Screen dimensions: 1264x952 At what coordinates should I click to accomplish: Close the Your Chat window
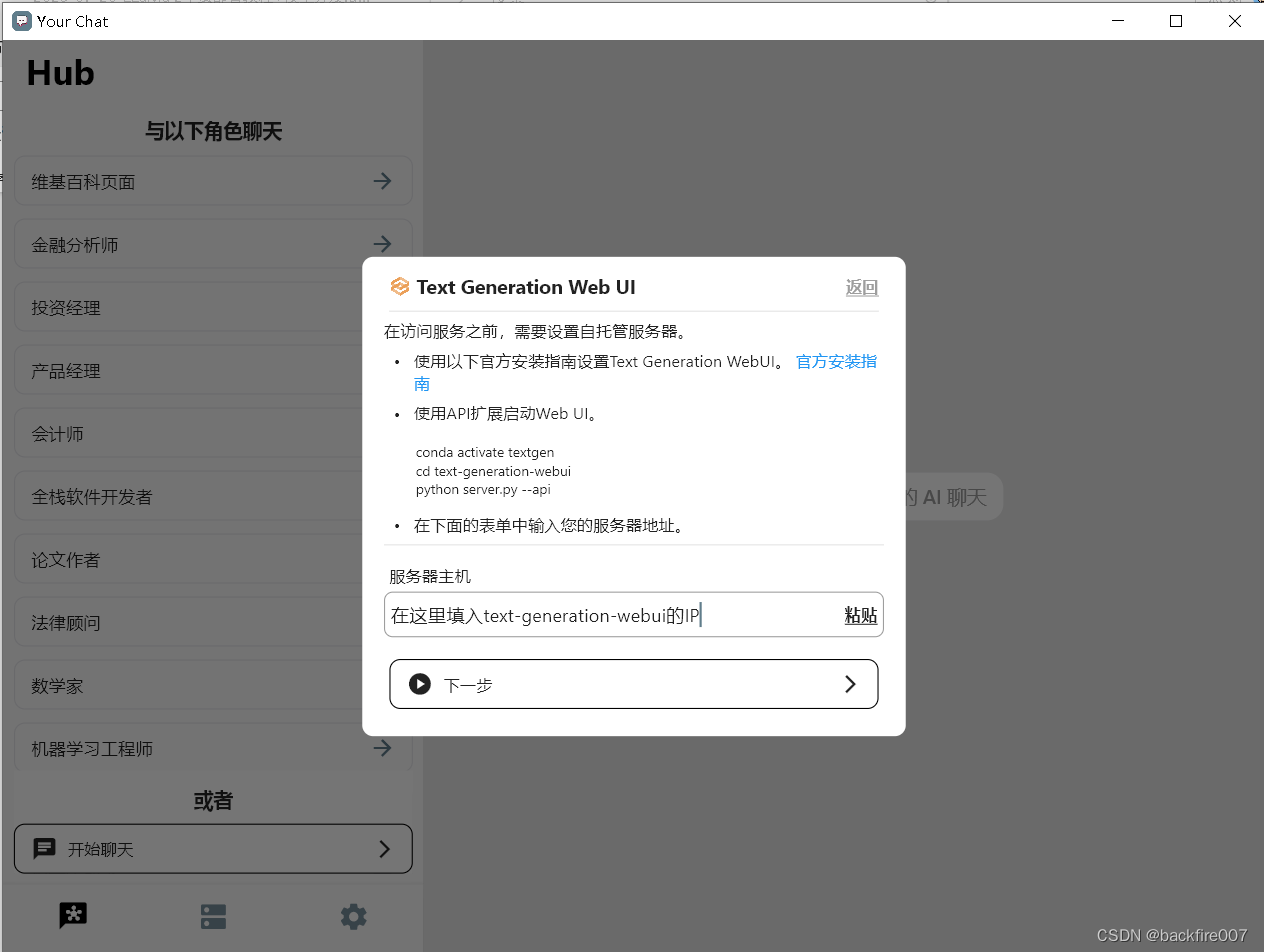click(1234, 20)
